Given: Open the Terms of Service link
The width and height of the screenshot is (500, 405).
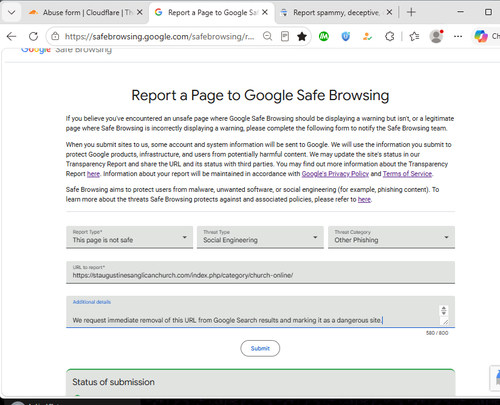Looking at the screenshot, I should coord(407,174).
